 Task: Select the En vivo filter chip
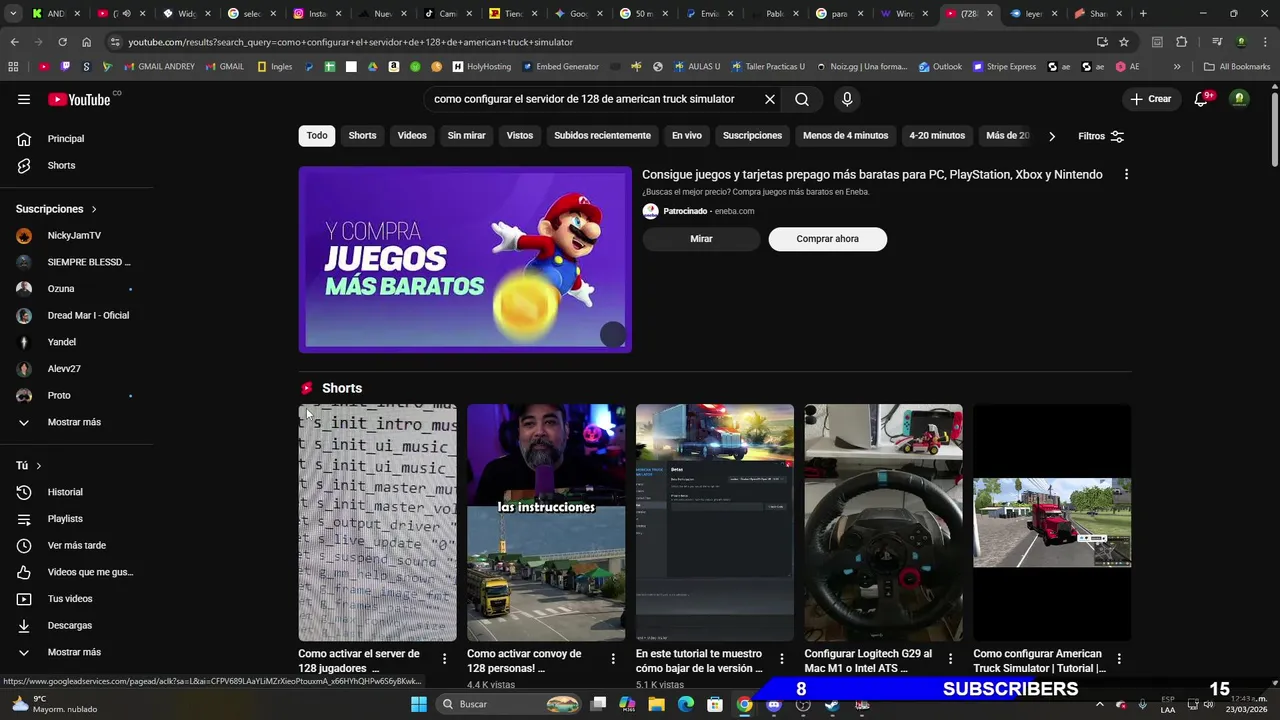pyautogui.click(x=686, y=136)
